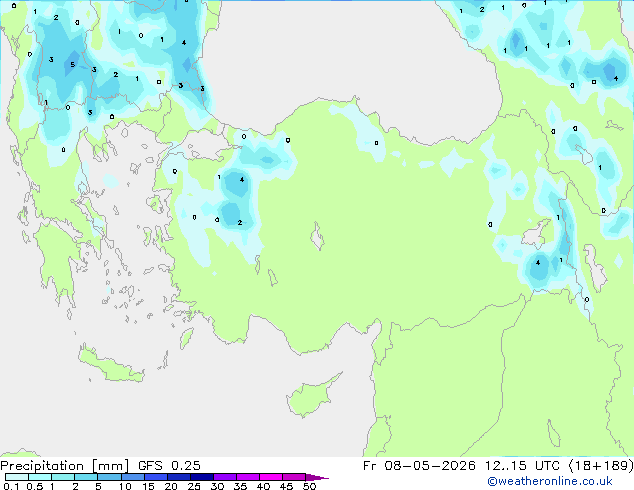Click the dark navy 25-30 legend swatch
The width and height of the screenshot is (634, 490).
pos(202,477)
